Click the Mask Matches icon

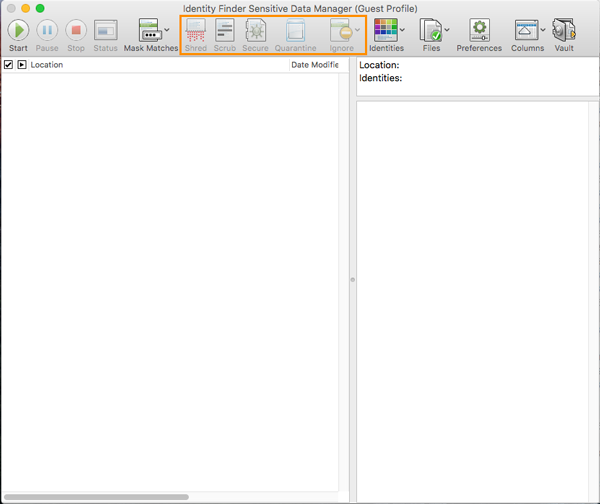pos(150,30)
